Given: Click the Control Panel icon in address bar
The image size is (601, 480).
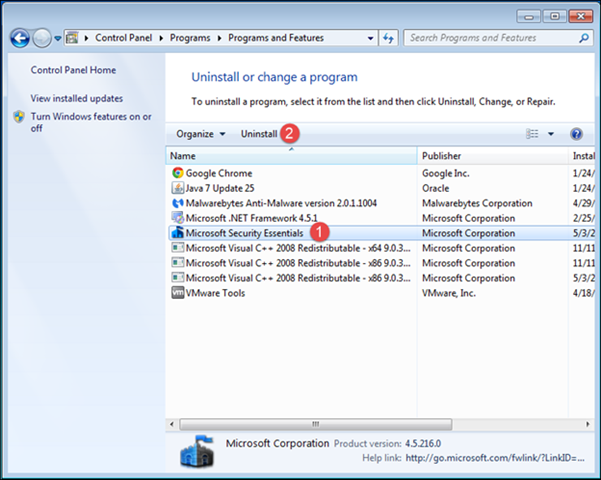Looking at the screenshot, I should click(72, 38).
